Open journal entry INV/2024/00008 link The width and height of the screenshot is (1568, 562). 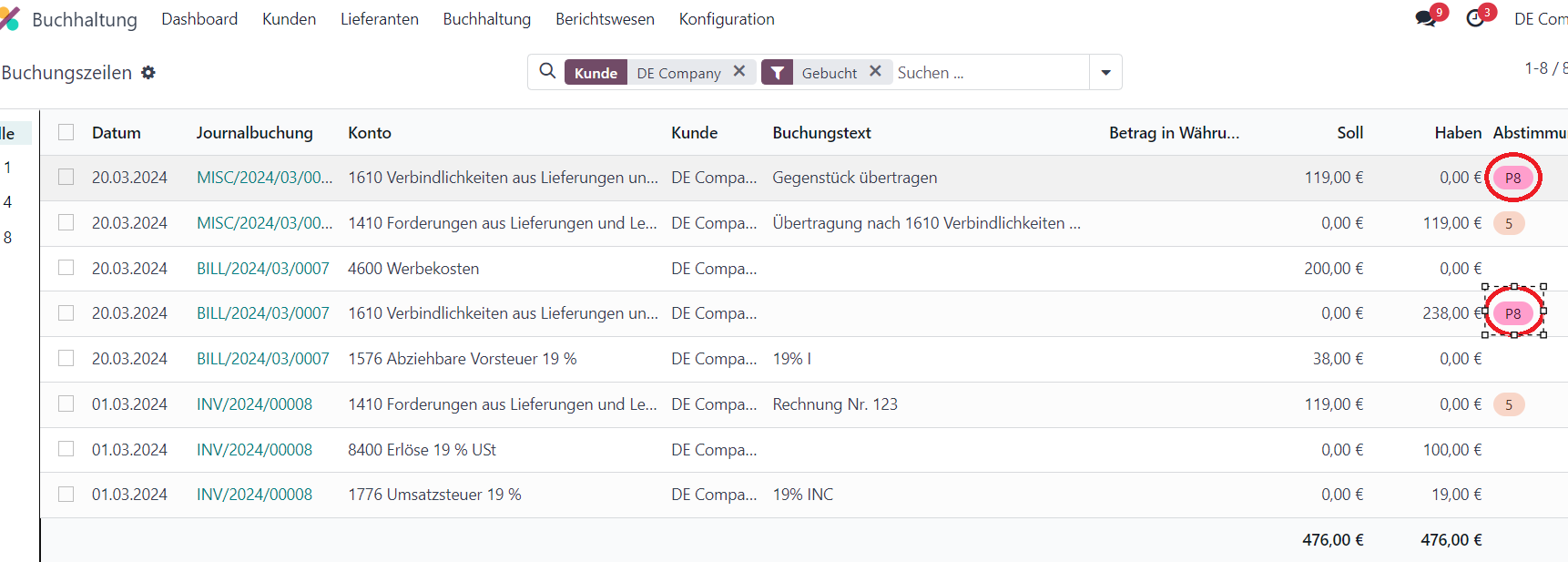click(254, 404)
